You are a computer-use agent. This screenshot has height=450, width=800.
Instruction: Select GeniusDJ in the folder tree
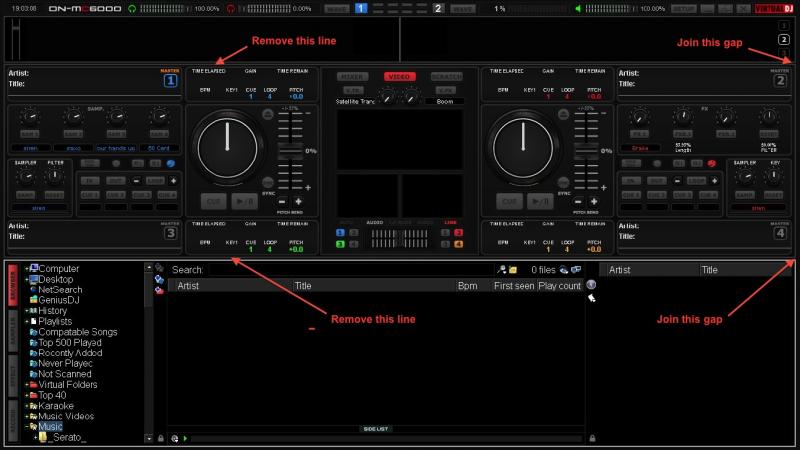point(59,300)
